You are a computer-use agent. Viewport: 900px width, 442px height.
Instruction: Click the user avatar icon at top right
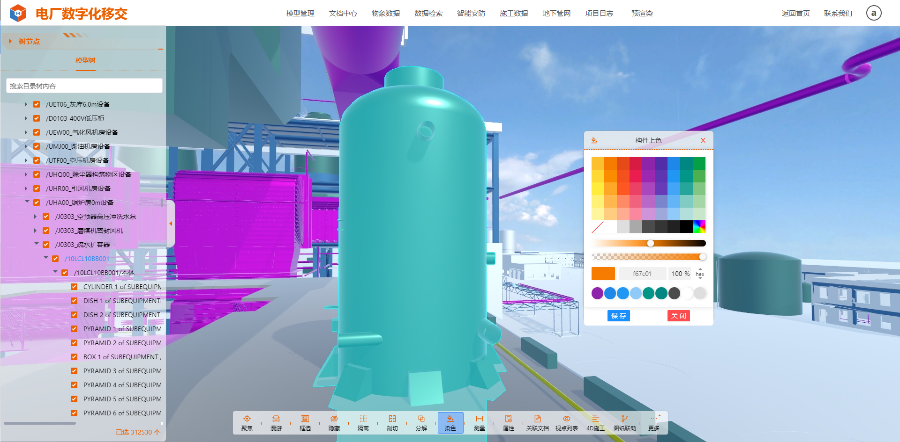click(x=873, y=13)
